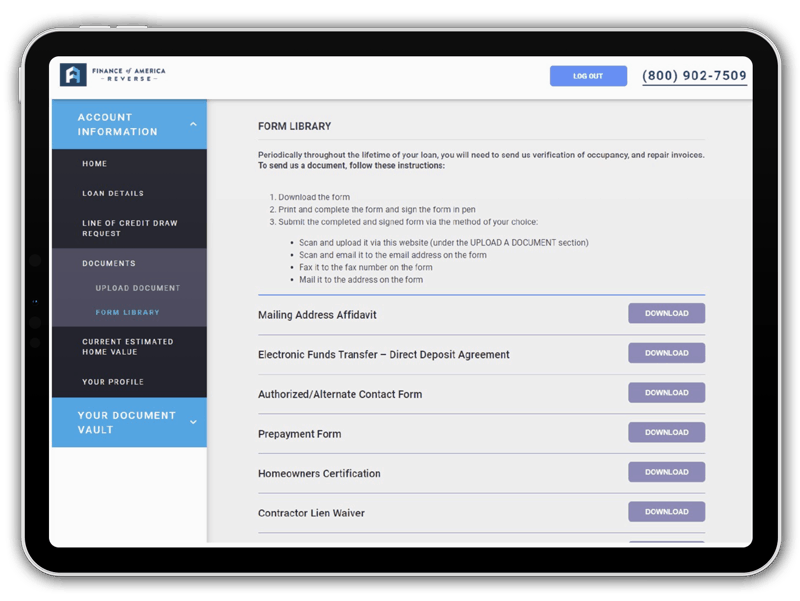Click the Electronic Funds Transfer label text
Viewport: 800px width, 601px height.
point(384,355)
